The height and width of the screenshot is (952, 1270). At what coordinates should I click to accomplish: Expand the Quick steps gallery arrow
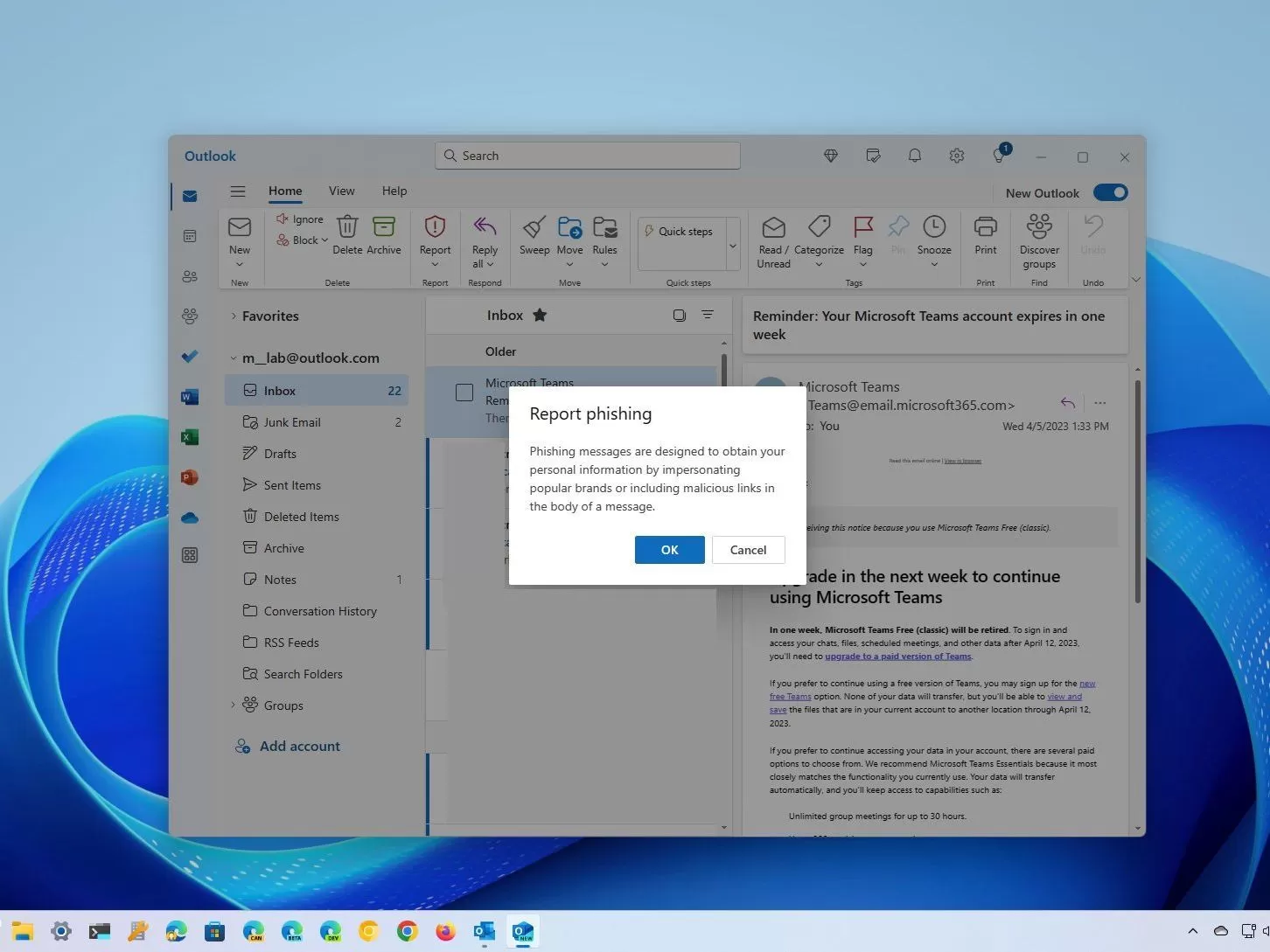tap(733, 246)
